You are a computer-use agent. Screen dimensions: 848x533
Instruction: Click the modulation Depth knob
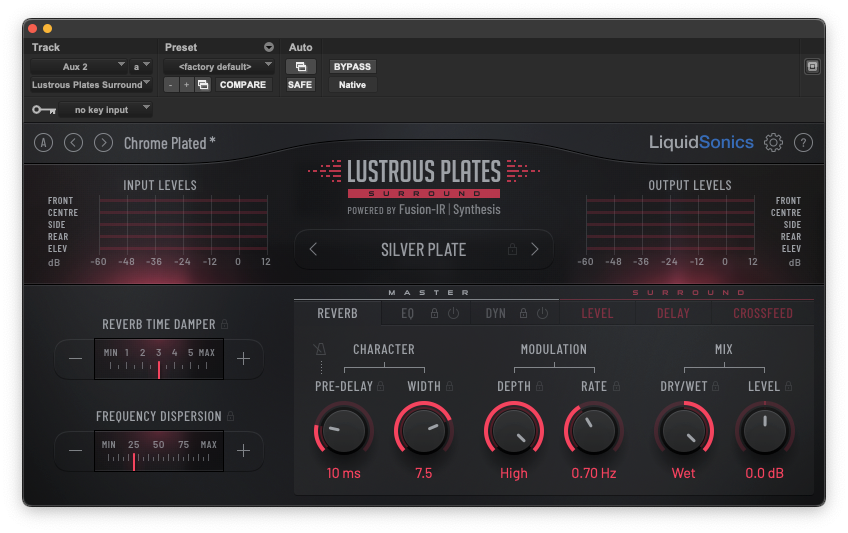click(514, 430)
